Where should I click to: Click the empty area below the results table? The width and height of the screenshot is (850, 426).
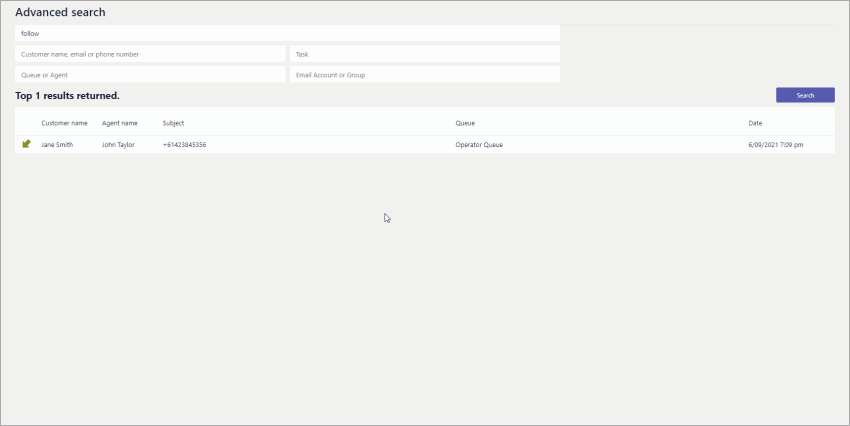pos(424,290)
